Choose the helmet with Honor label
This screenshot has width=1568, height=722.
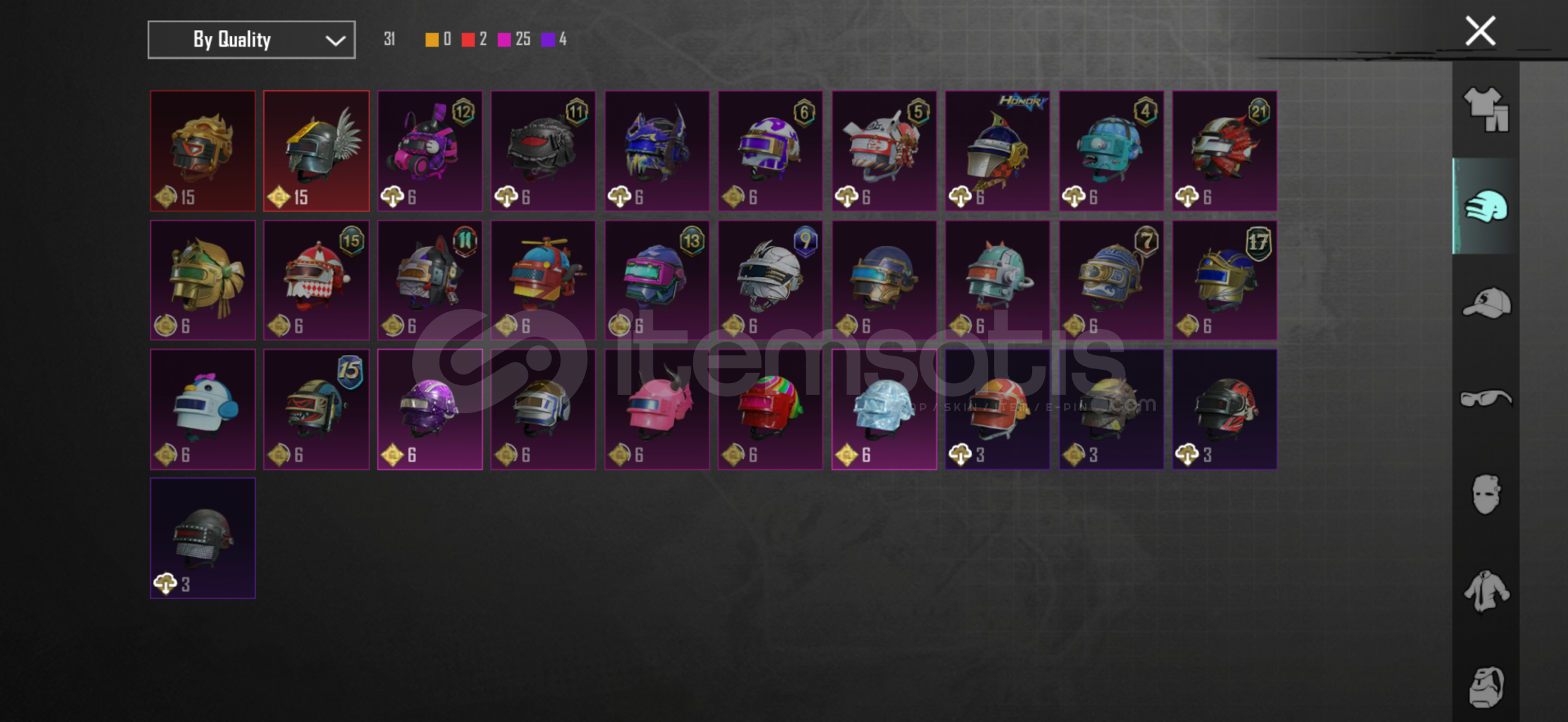997,151
